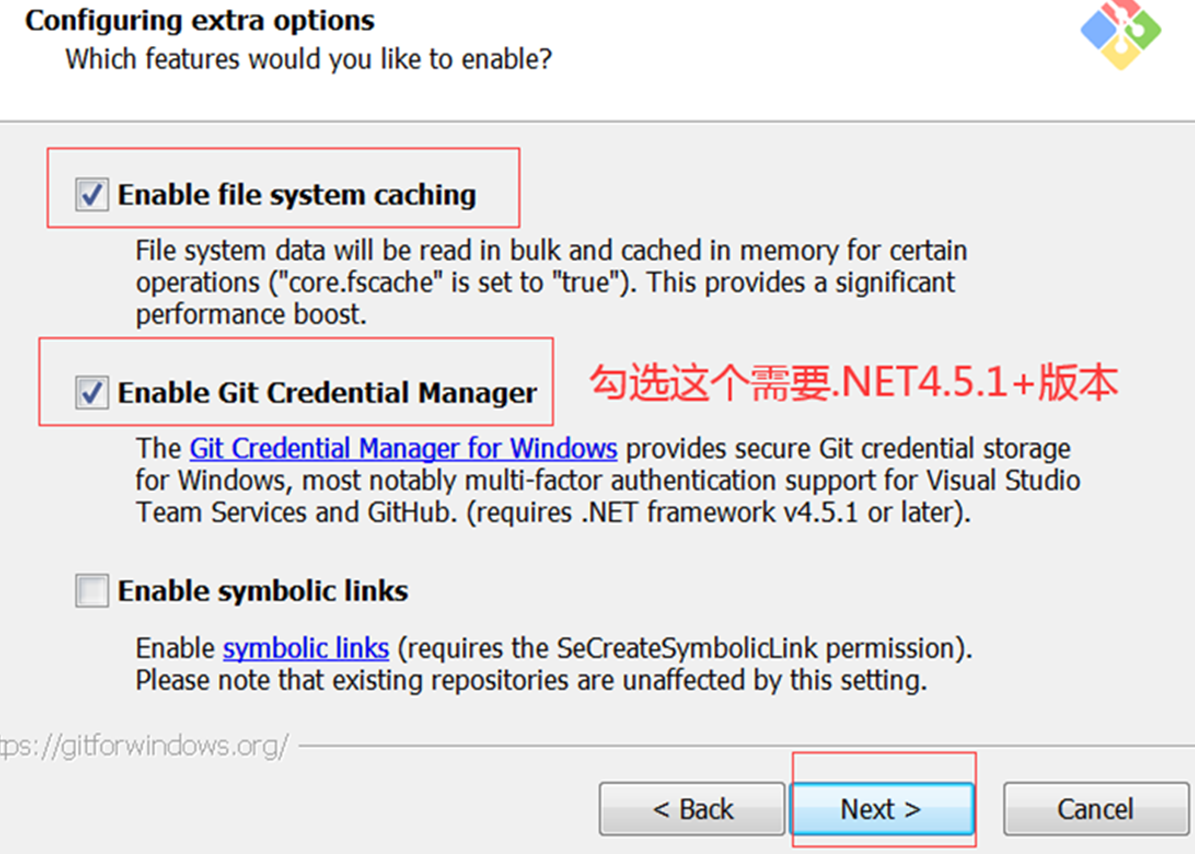Viewport: 1195px width, 854px height.
Task: Click the Enable symbolic links label
Action: point(262,590)
